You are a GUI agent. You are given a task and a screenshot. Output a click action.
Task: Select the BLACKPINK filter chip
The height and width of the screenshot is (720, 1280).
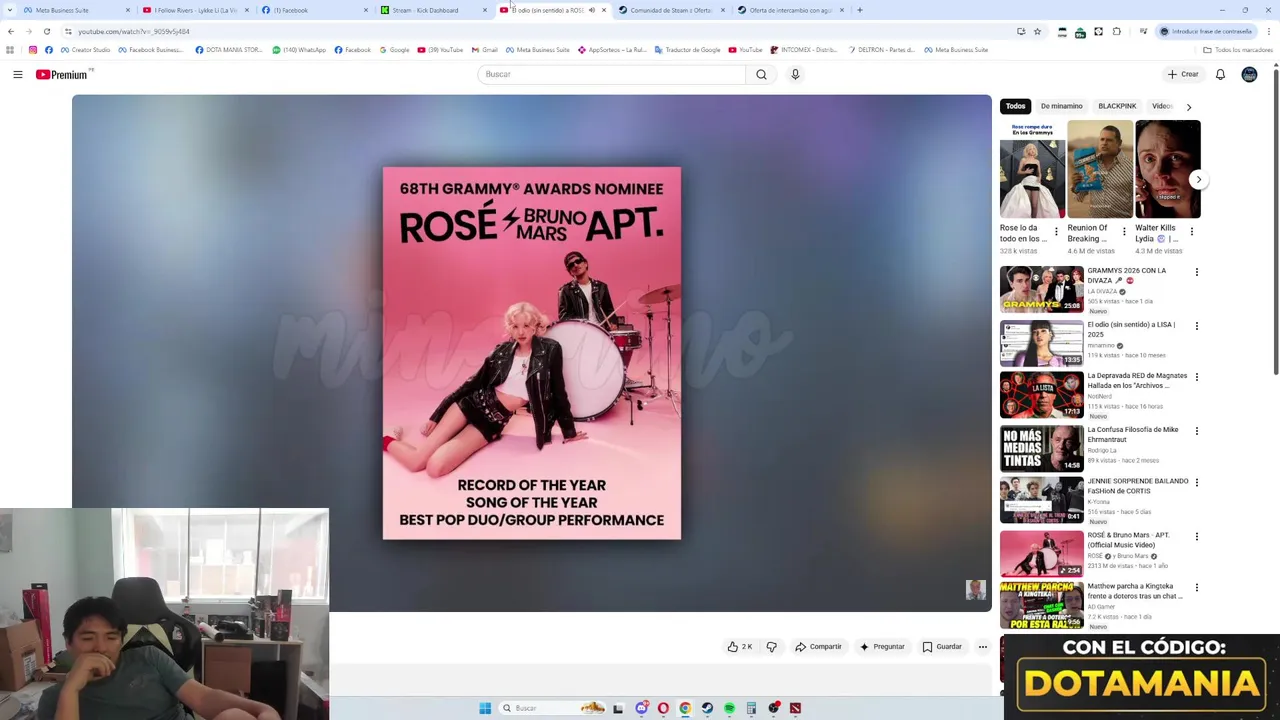coord(1117,106)
